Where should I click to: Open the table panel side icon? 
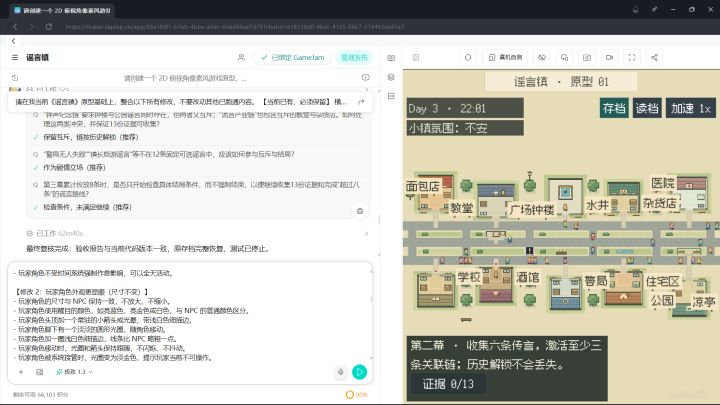(x=391, y=96)
